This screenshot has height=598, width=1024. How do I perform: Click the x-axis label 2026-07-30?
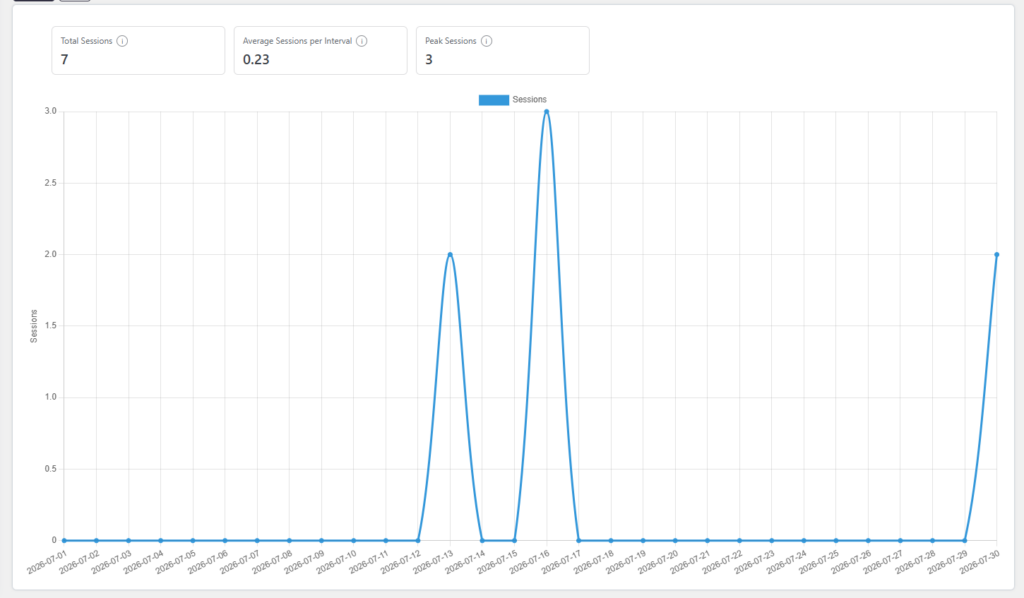click(x=979, y=562)
